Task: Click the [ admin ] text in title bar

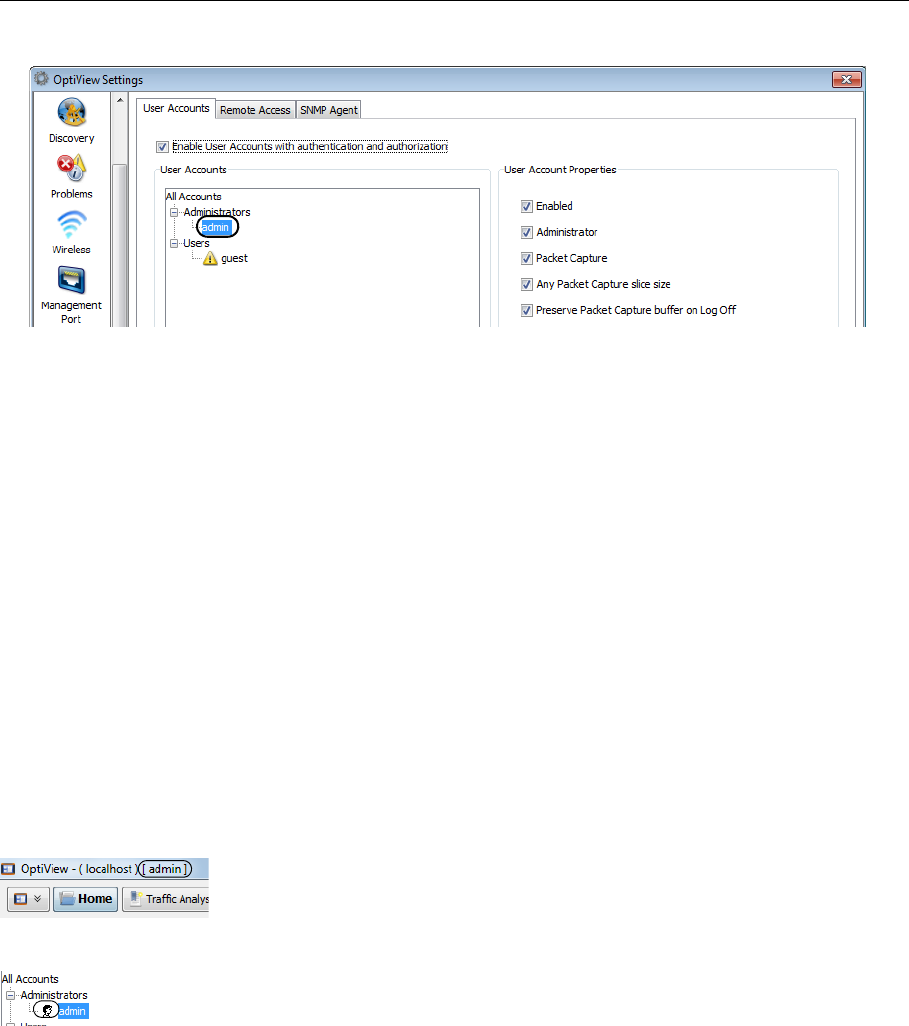Action: 165,869
